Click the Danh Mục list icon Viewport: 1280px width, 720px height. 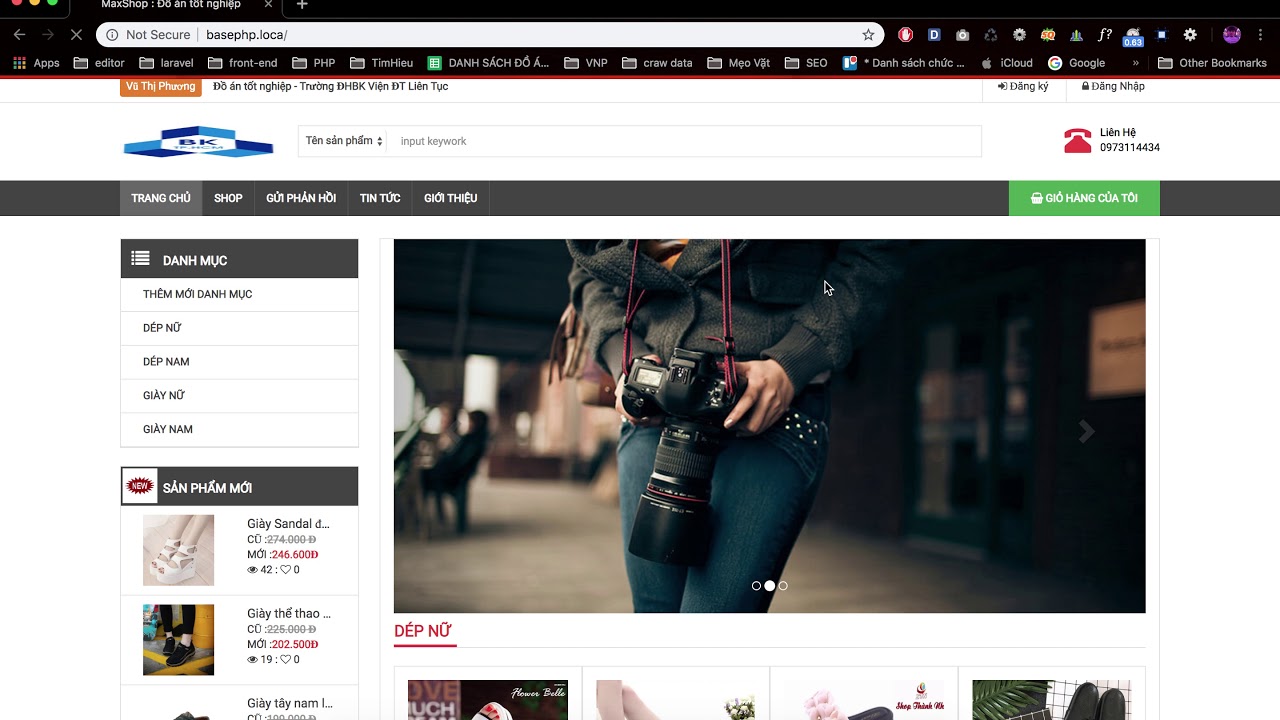point(140,259)
